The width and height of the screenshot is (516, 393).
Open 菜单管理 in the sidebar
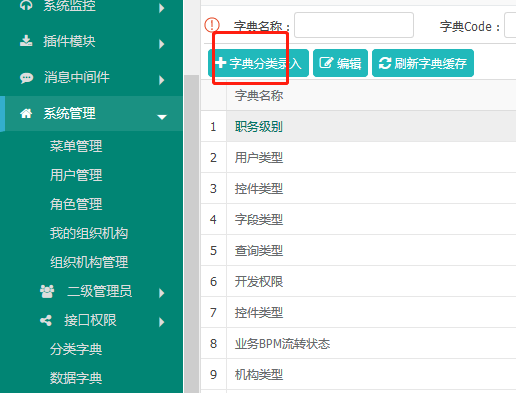[76, 146]
